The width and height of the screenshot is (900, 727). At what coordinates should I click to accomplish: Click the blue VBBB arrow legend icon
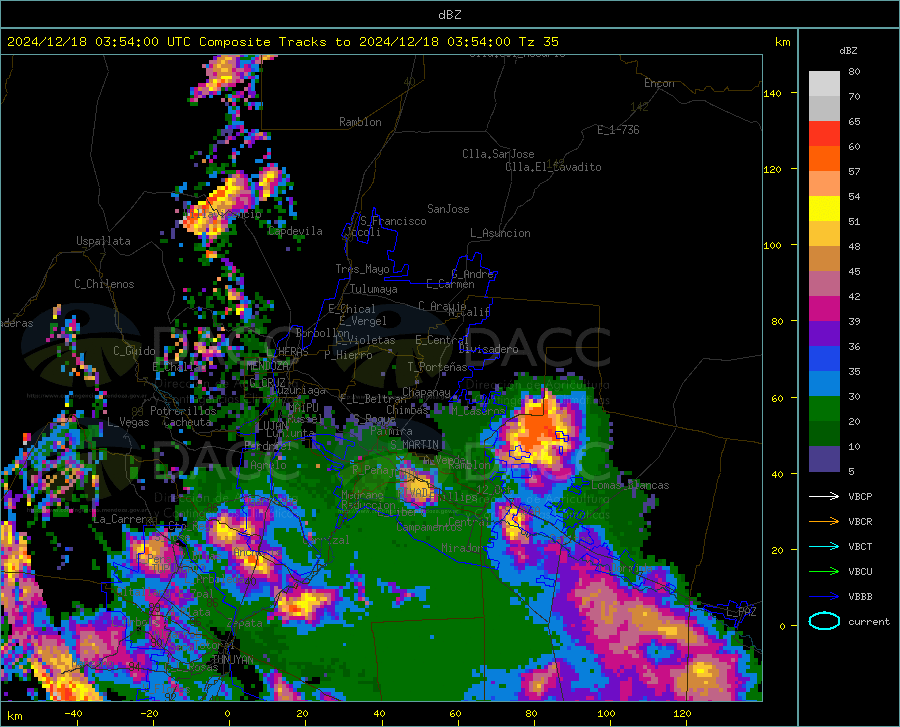click(824, 597)
